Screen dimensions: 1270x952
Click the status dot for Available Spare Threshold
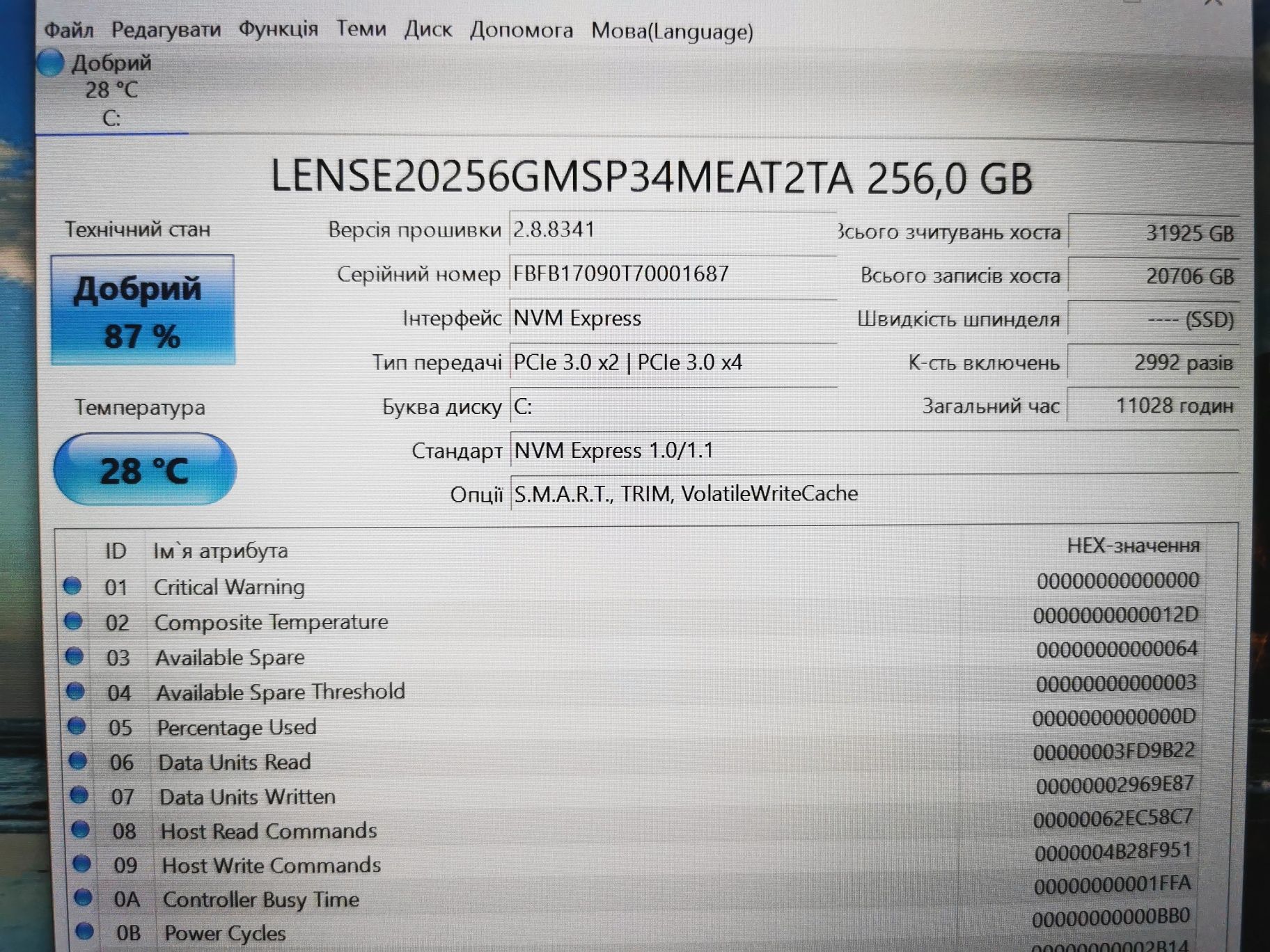(x=75, y=691)
